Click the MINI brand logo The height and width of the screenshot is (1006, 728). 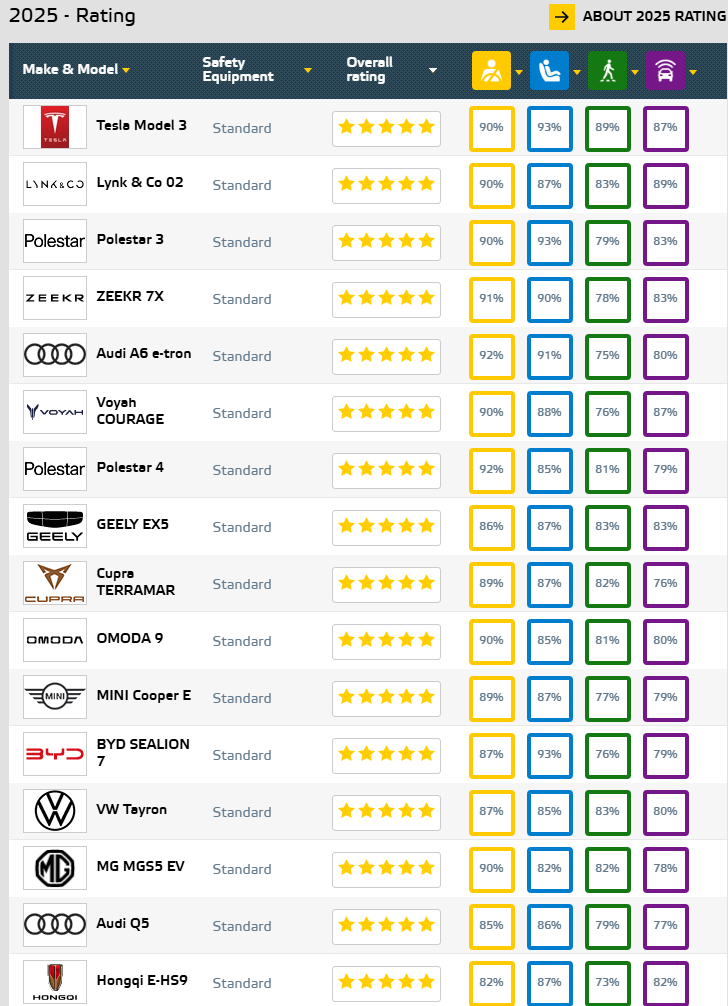(x=55, y=697)
